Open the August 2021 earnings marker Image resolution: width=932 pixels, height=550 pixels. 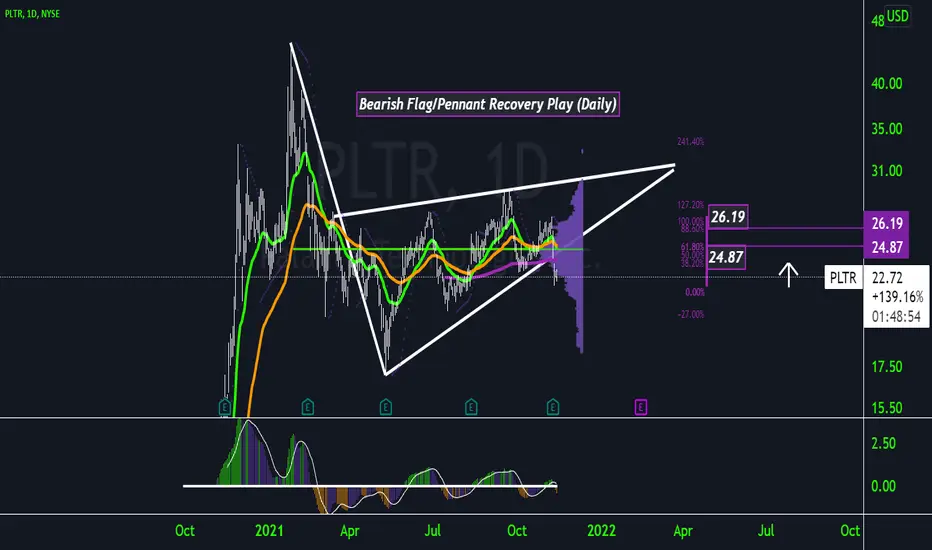pyautogui.click(x=471, y=407)
